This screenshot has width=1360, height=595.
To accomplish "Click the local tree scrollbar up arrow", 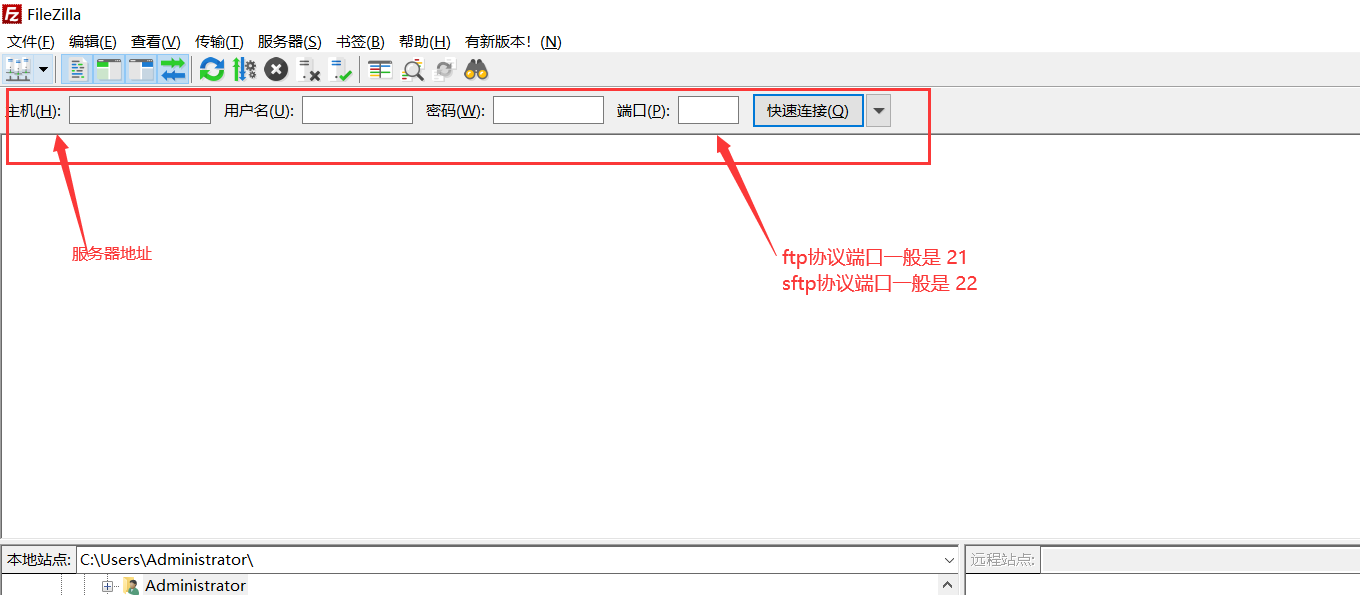I will (x=948, y=585).
